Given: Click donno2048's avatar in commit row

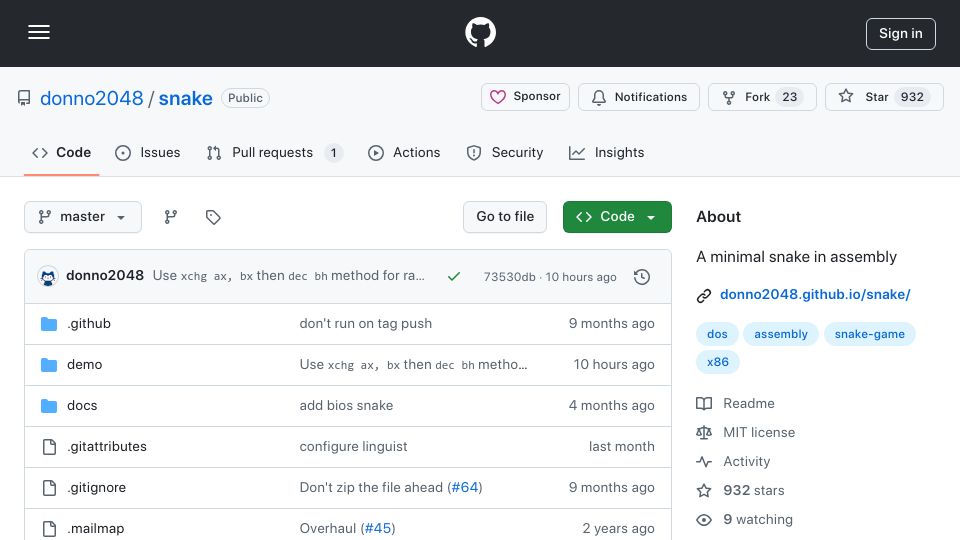Looking at the screenshot, I should pos(48,277).
